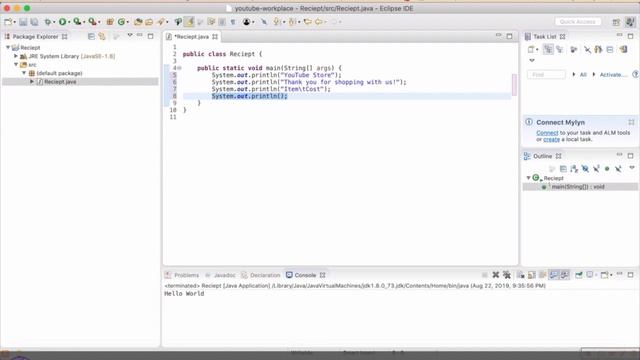Screen dimensions: 640x360
Task: Select the Console tab
Action: (x=305, y=275)
